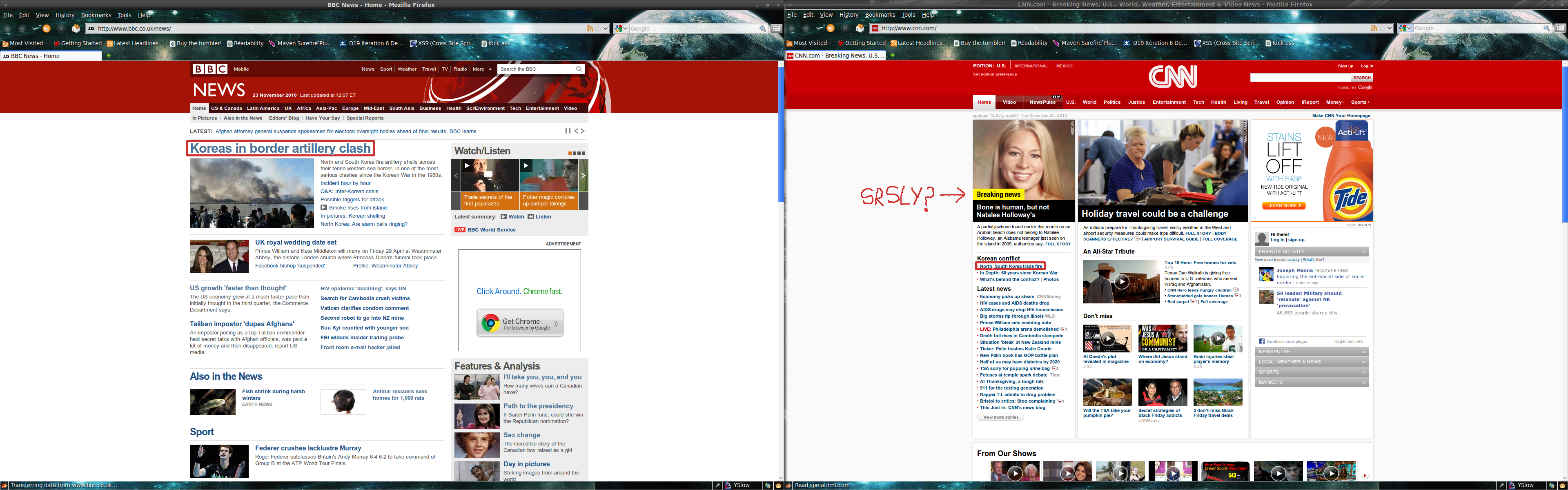The width and height of the screenshot is (1568, 490).
Task: Click Make CNN Your Homepage link
Action: point(1341,116)
